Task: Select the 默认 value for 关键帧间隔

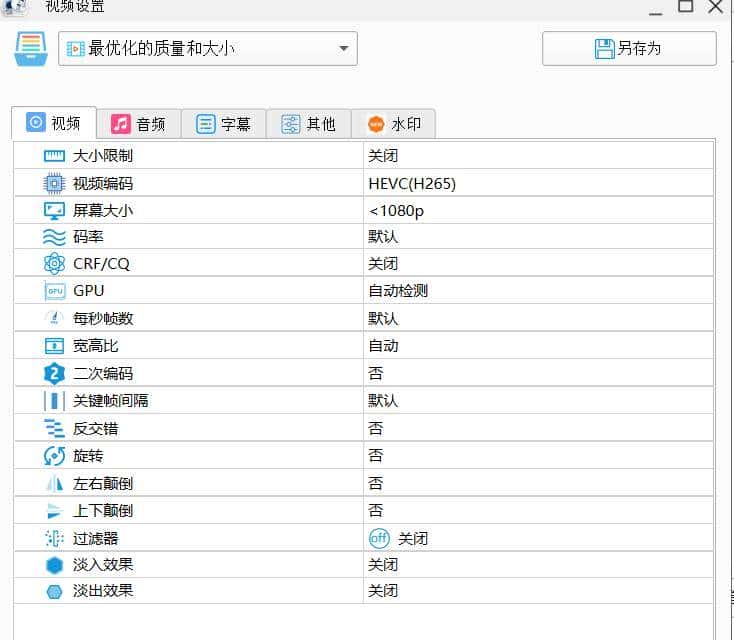Action: click(x=383, y=401)
